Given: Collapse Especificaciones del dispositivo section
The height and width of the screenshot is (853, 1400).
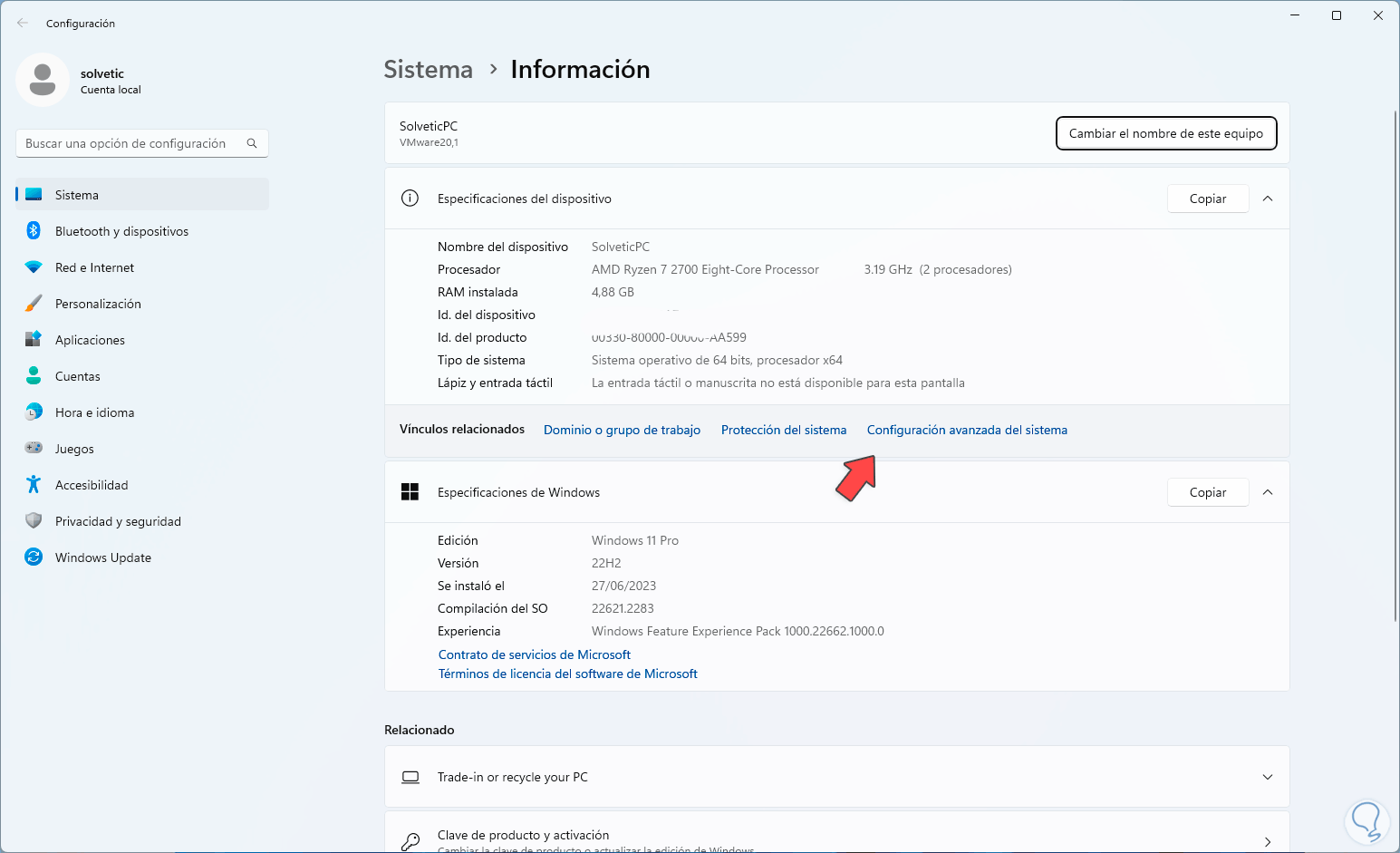Looking at the screenshot, I should [x=1268, y=199].
